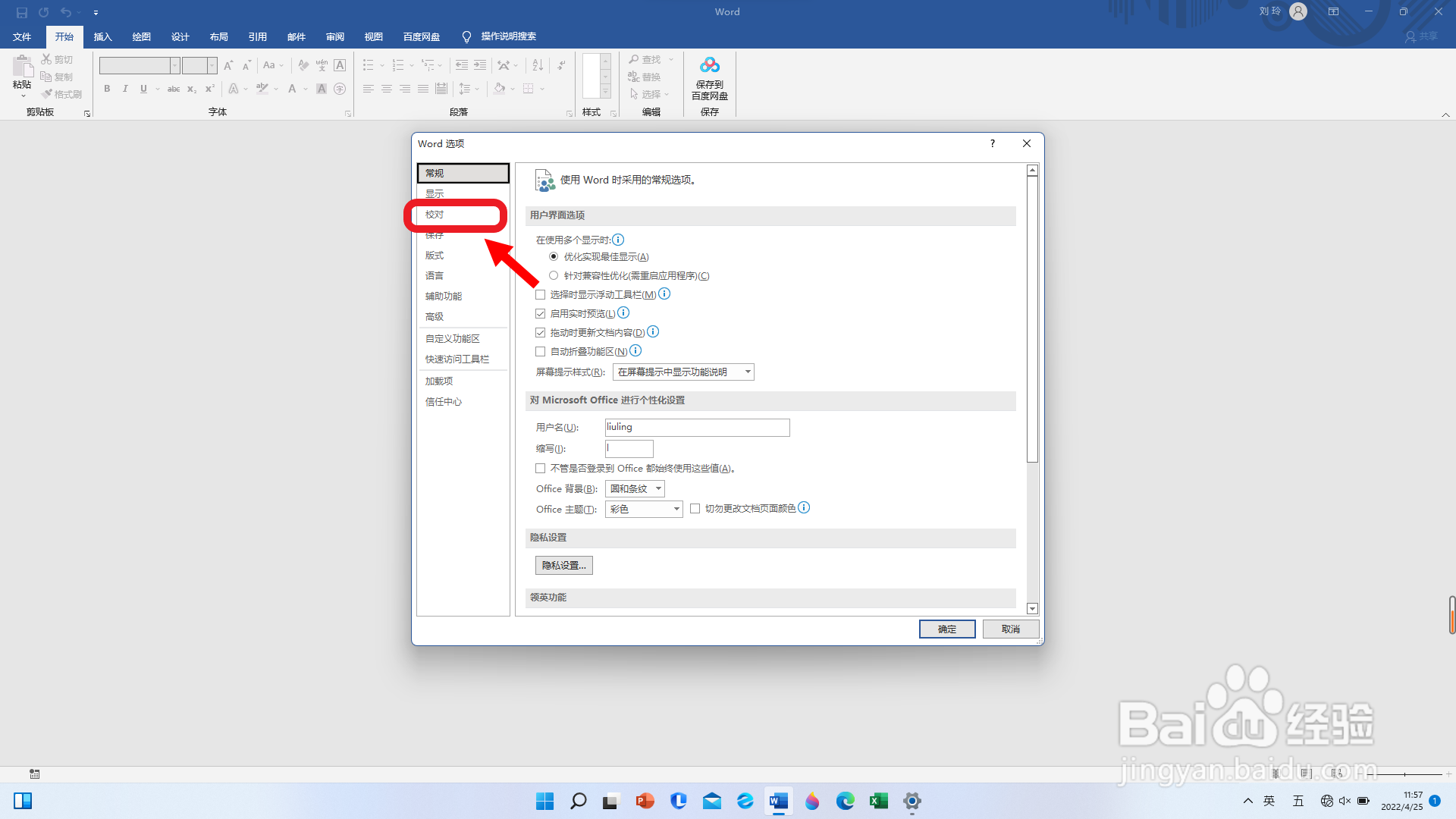Click 操作说明搜索 tell me box
The height and width of the screenshot is (819, 1456).
[x=500, y=36]
